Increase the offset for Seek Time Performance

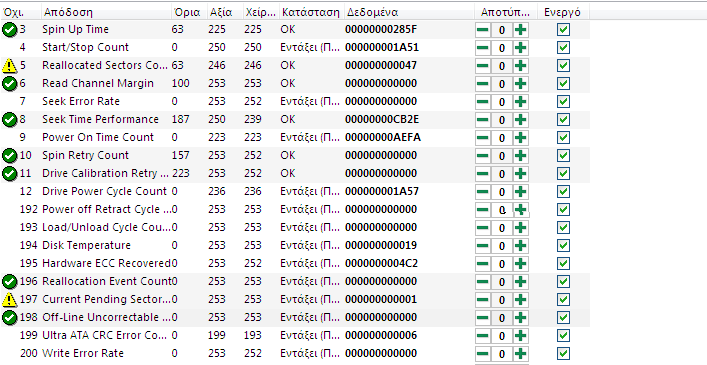tap(521, 120)
